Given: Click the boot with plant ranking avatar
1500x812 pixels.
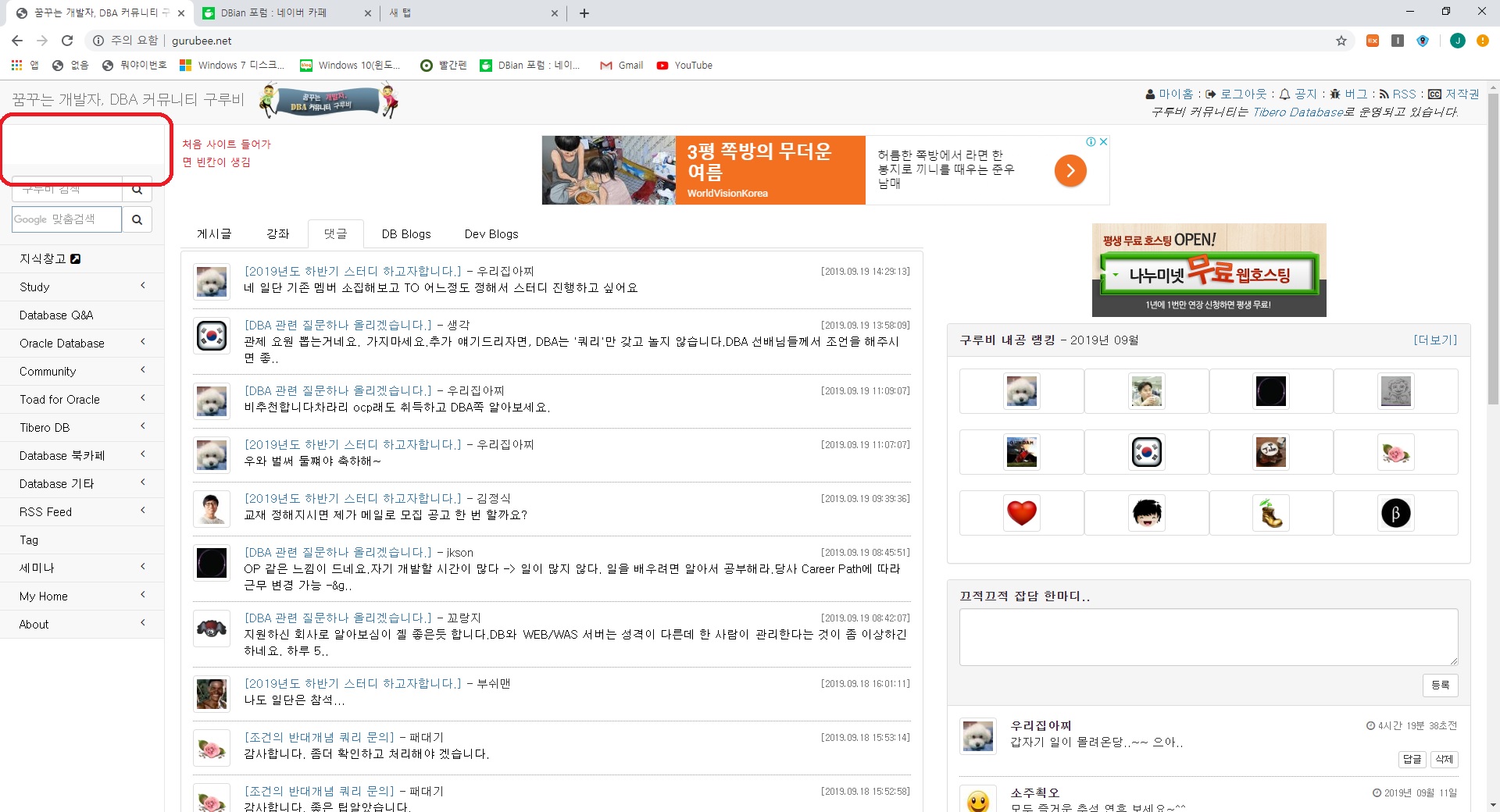Looking at the screenshot, I should [x=1271, y=513].
